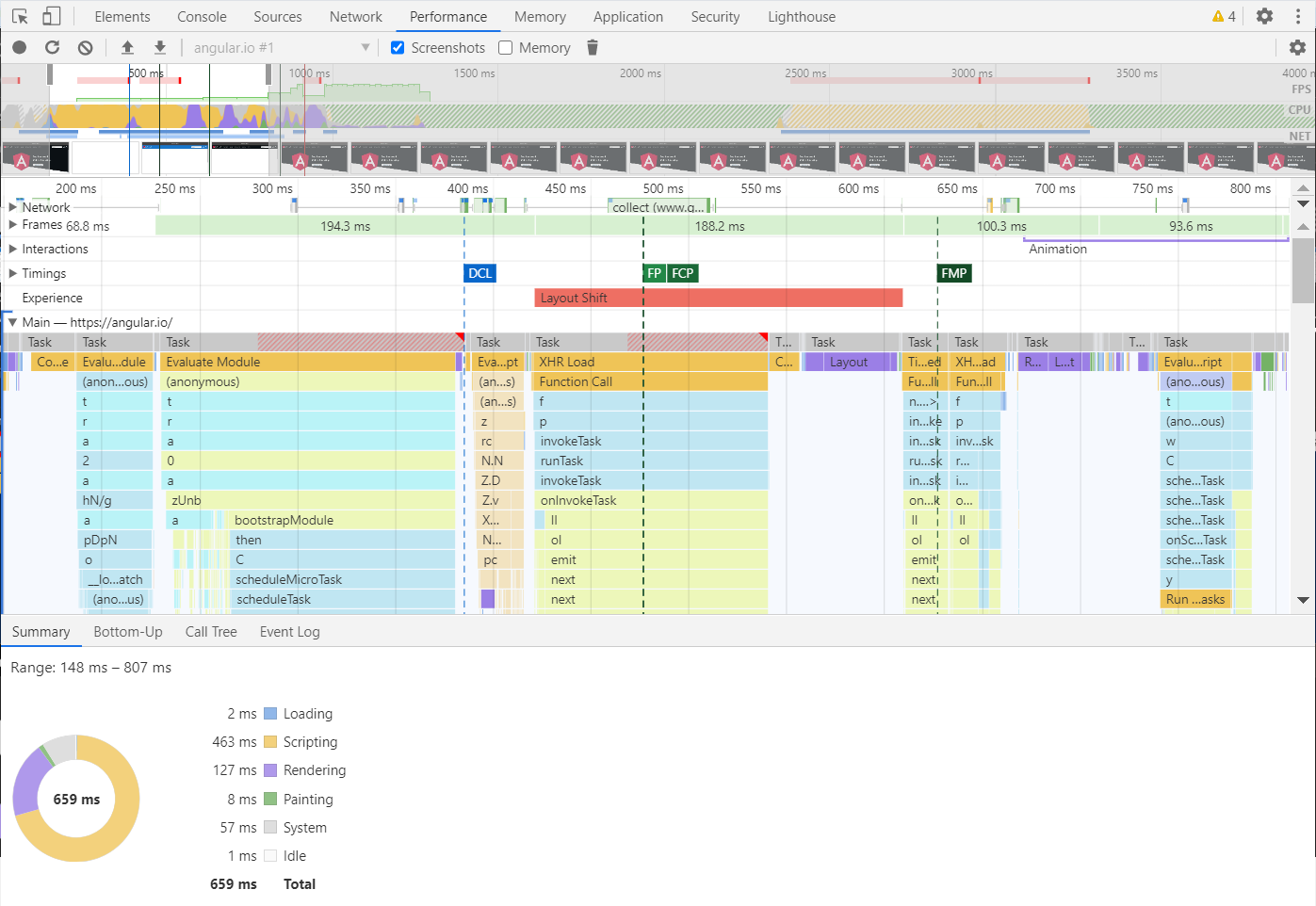
Task: Click the reload-and-record profiling icon
Action: 52,47
